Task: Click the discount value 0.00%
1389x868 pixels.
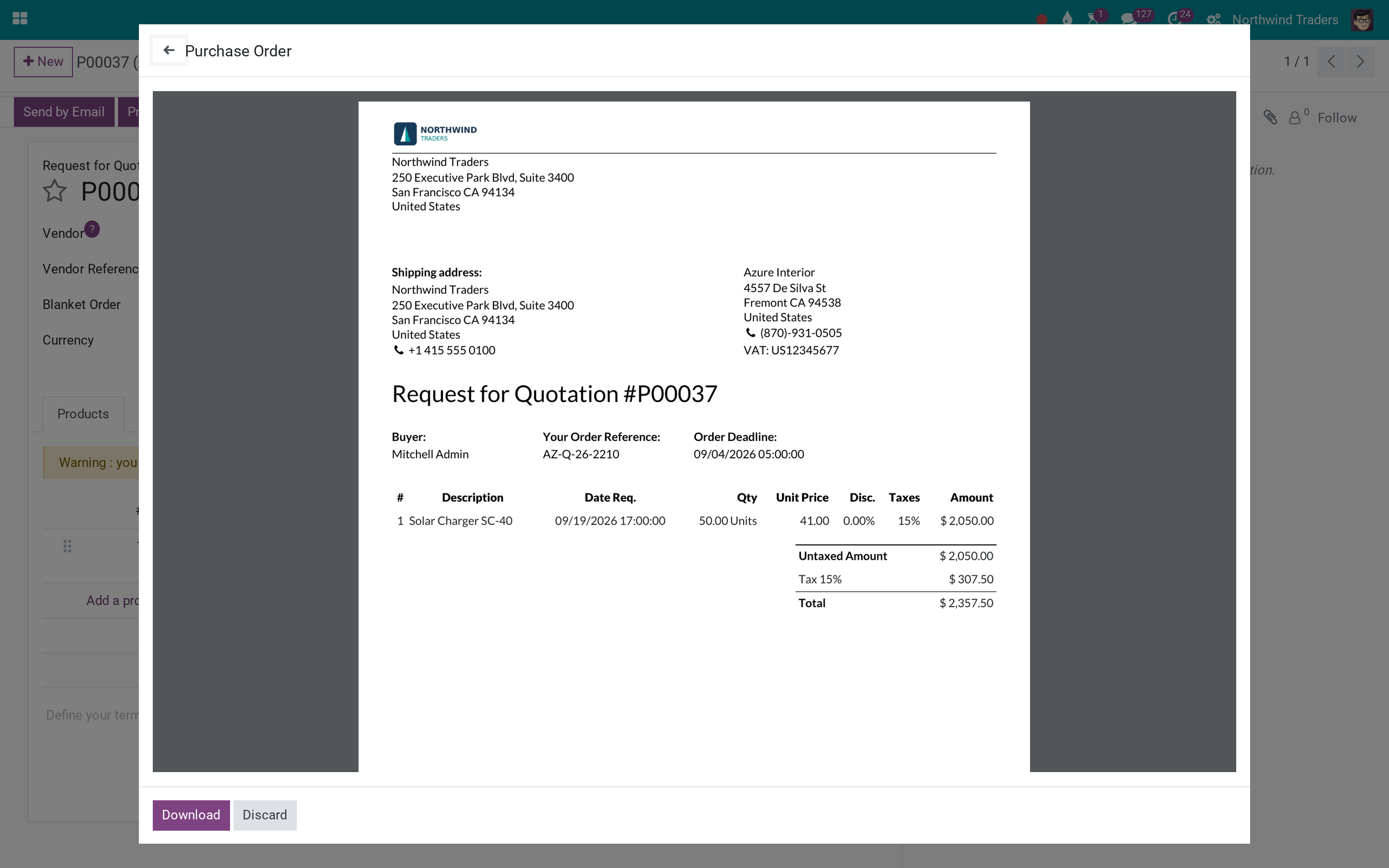Action: (x=859, y=521)
